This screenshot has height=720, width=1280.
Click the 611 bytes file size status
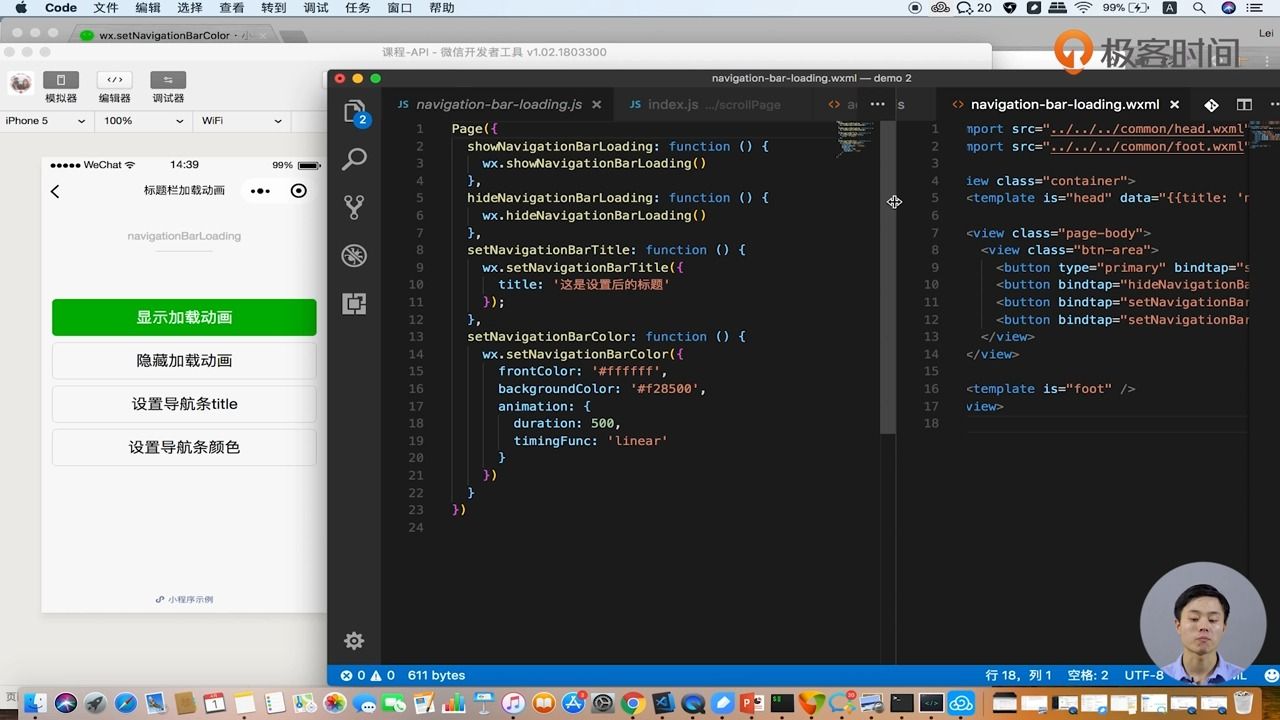point(436,675)
